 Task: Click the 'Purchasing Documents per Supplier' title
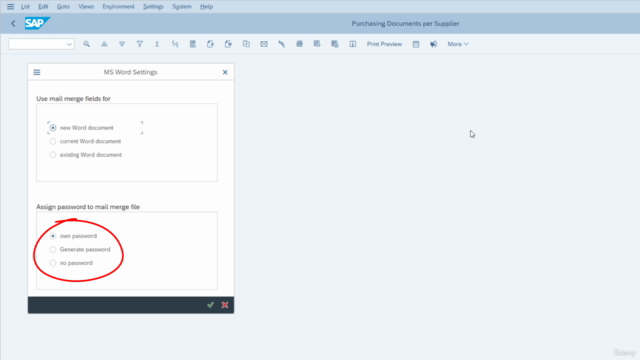click(405, 24)
